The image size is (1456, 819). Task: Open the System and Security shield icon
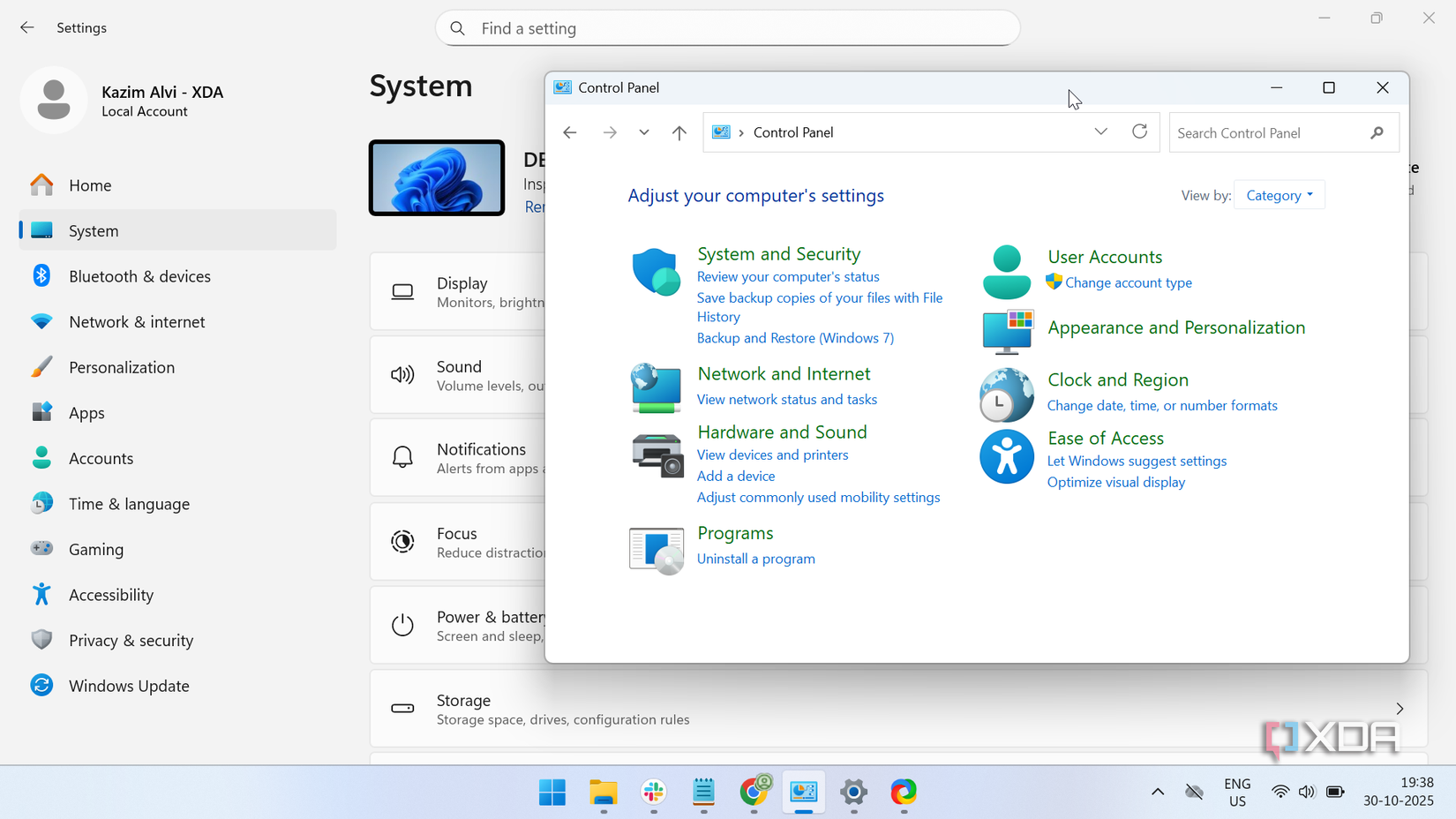(x=656, y=272)
